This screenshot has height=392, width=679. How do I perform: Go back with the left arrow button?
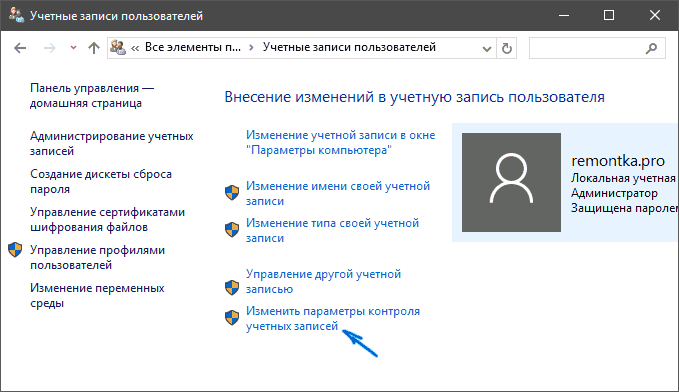click(20, 48)
